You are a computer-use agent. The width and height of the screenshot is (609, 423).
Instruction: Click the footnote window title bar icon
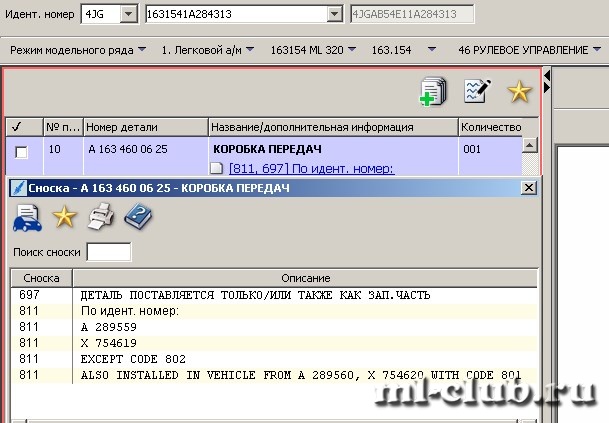(x=18, y=188)
